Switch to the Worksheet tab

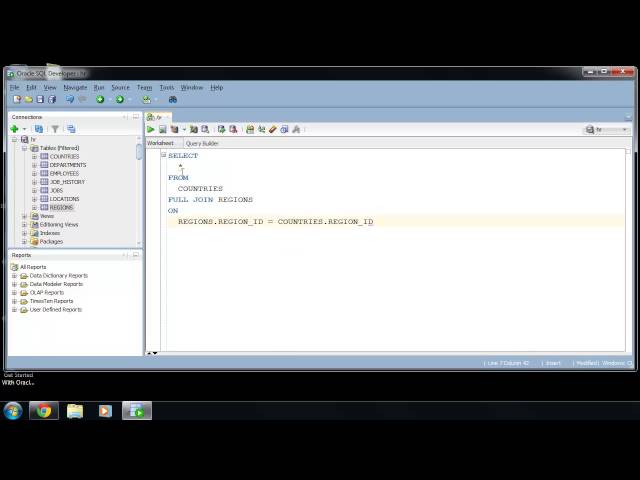click(x=160, y=143)
